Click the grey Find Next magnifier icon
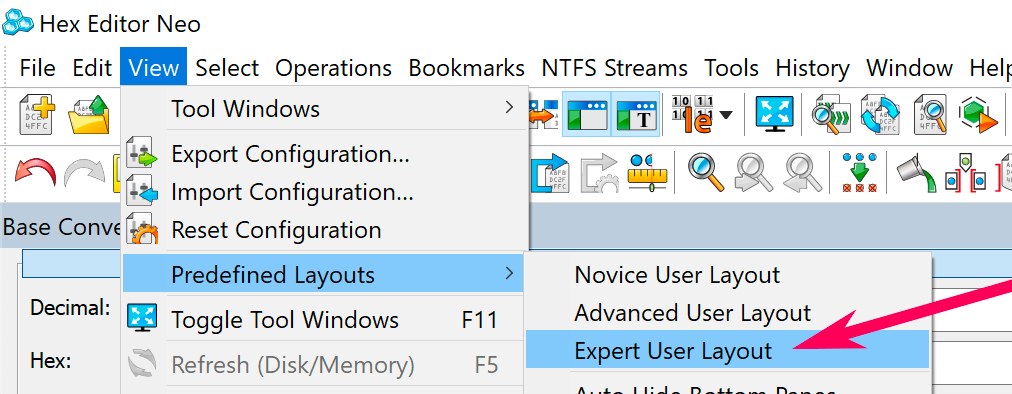This screenshot has width=1012, height=394. [x=754, y=173]
